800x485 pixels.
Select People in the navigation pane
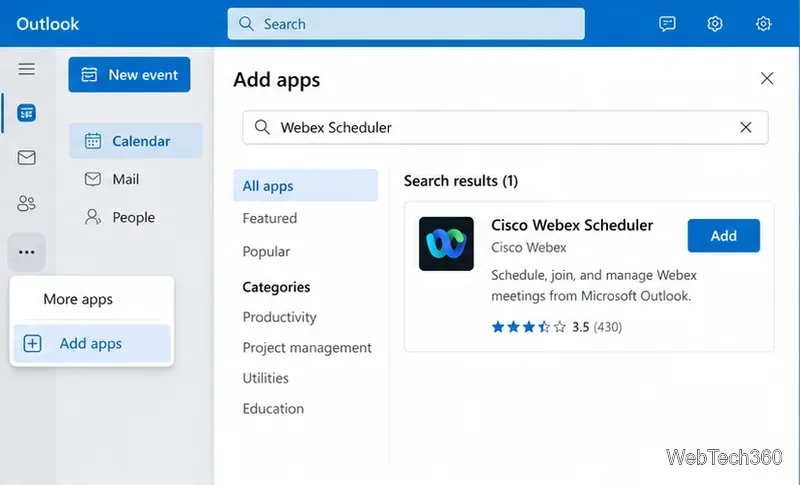point(136,217)
